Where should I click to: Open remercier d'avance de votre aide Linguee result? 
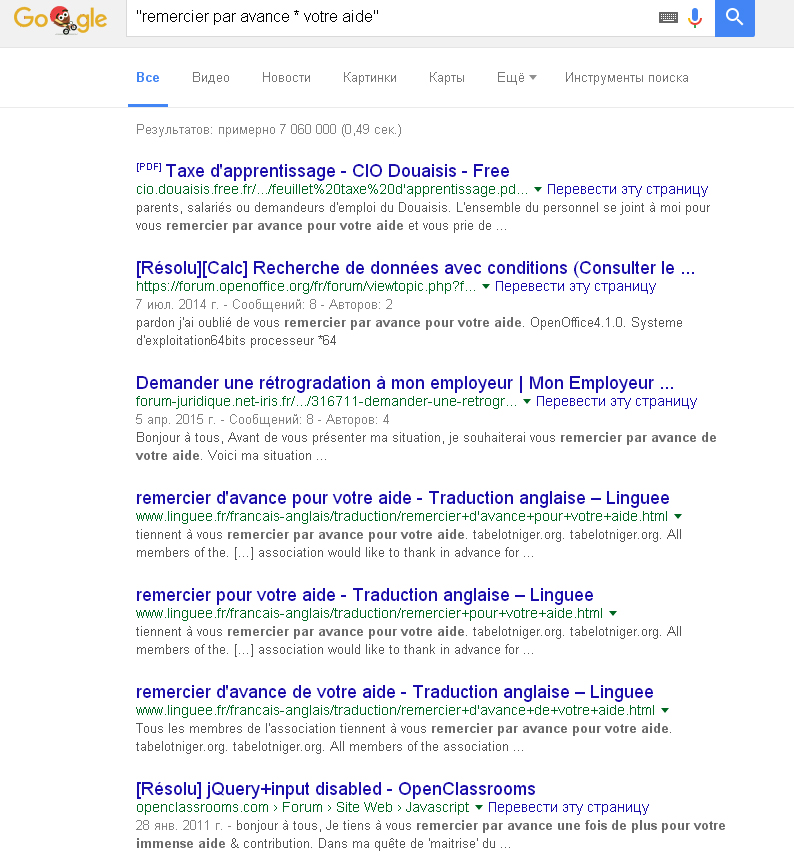[x=394, y=692]
